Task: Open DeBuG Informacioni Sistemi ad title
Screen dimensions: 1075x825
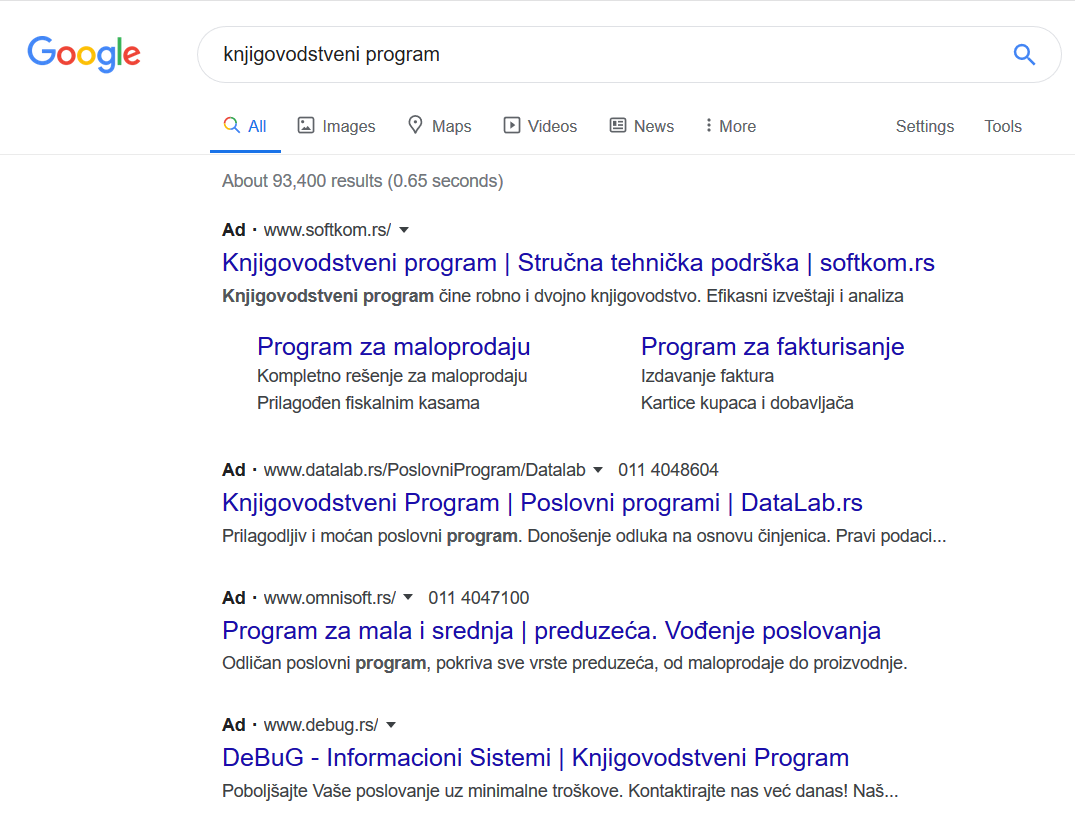Action: pos(535,758)
